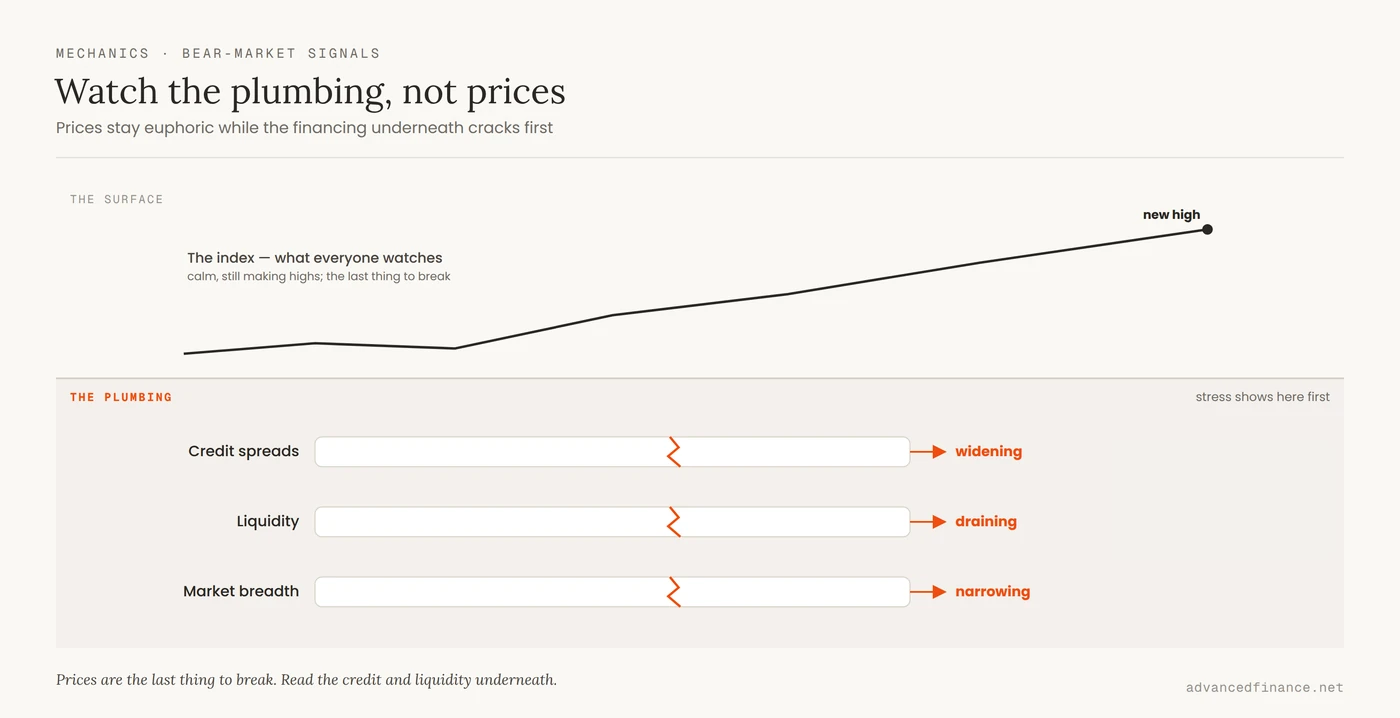
Task: Select the Market breadth label
Action: [x=241, y=591]
